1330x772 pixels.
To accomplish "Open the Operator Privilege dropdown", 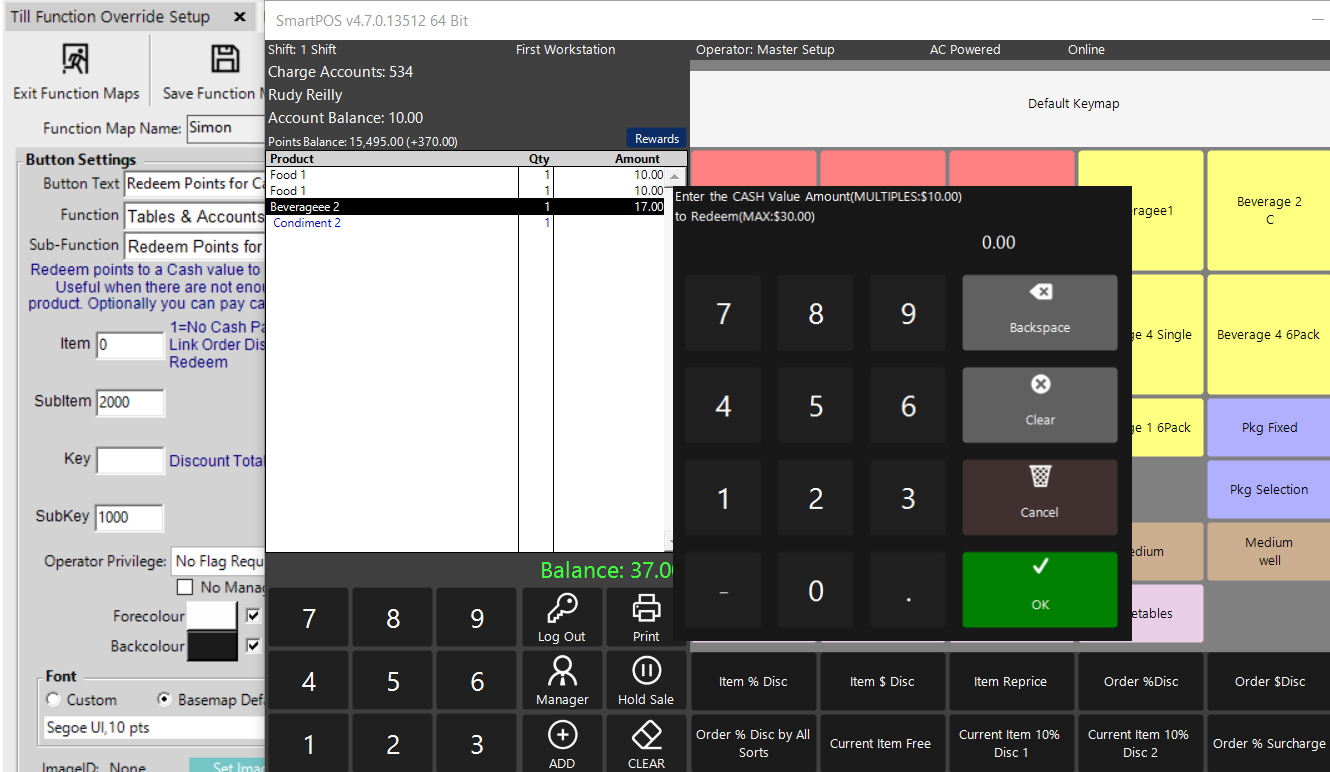I will click(219, 562).
